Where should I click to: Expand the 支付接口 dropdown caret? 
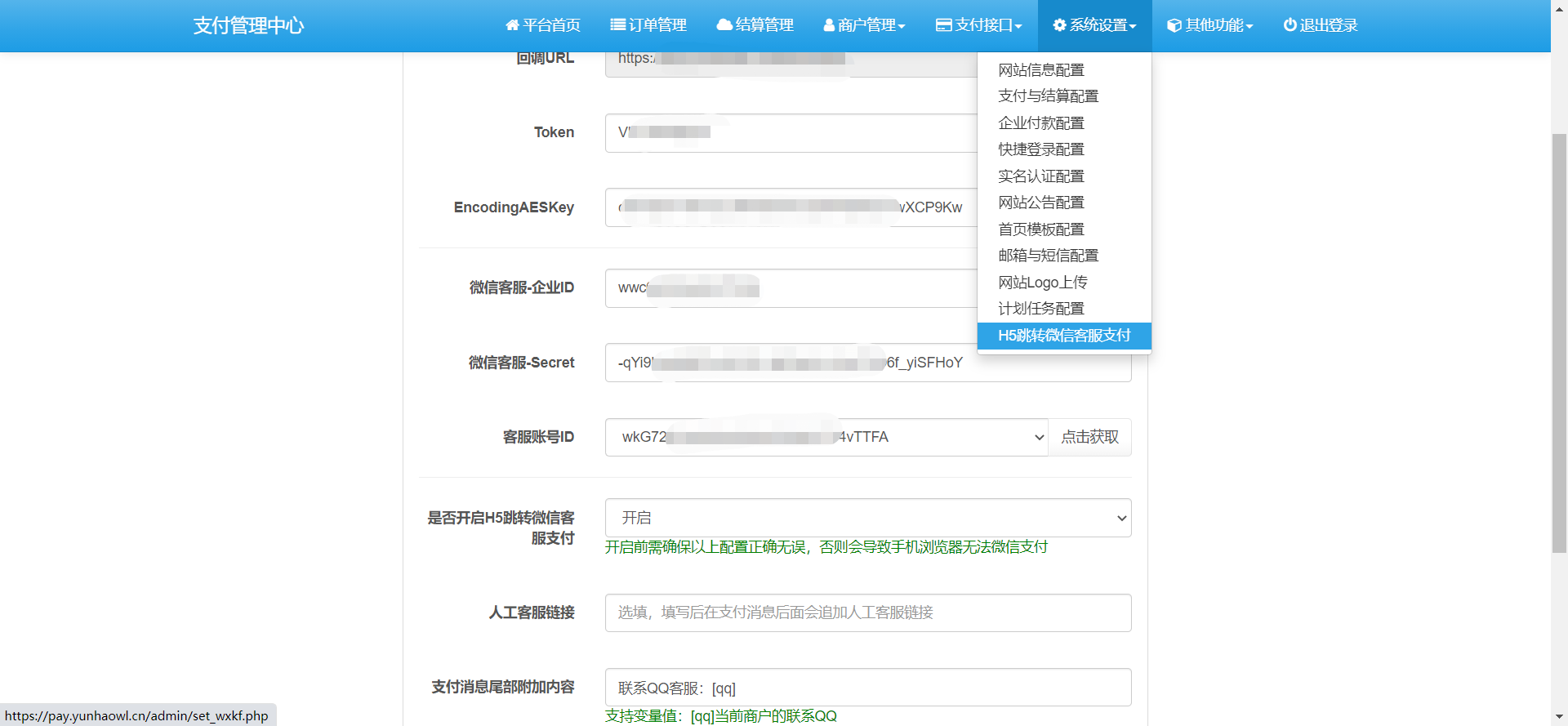[1018, 26]
